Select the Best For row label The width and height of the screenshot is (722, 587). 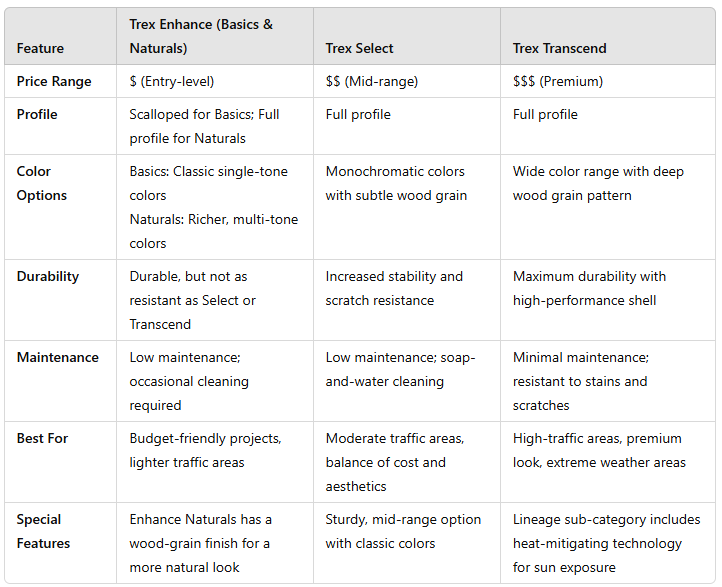coord(42,438)
